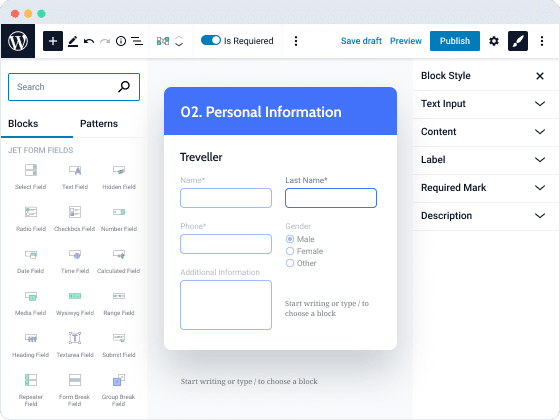Open the list view outline icon
The image size is (560, 420).
137,41
